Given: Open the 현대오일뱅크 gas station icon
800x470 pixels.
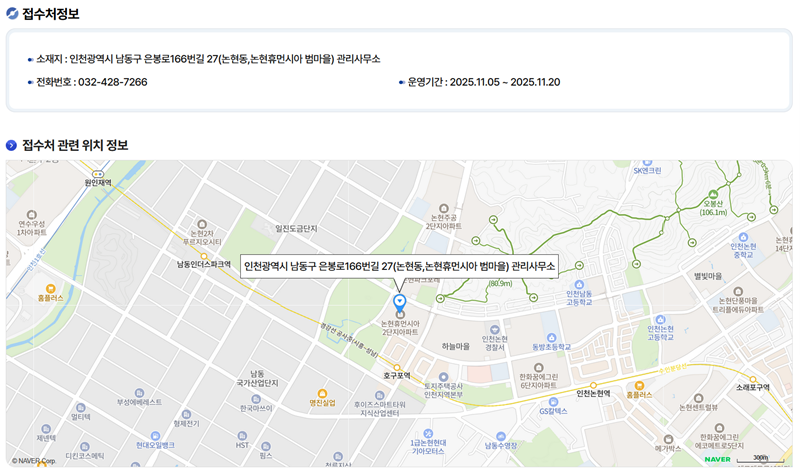Looking at the screenshot, I should pos(155,436).
